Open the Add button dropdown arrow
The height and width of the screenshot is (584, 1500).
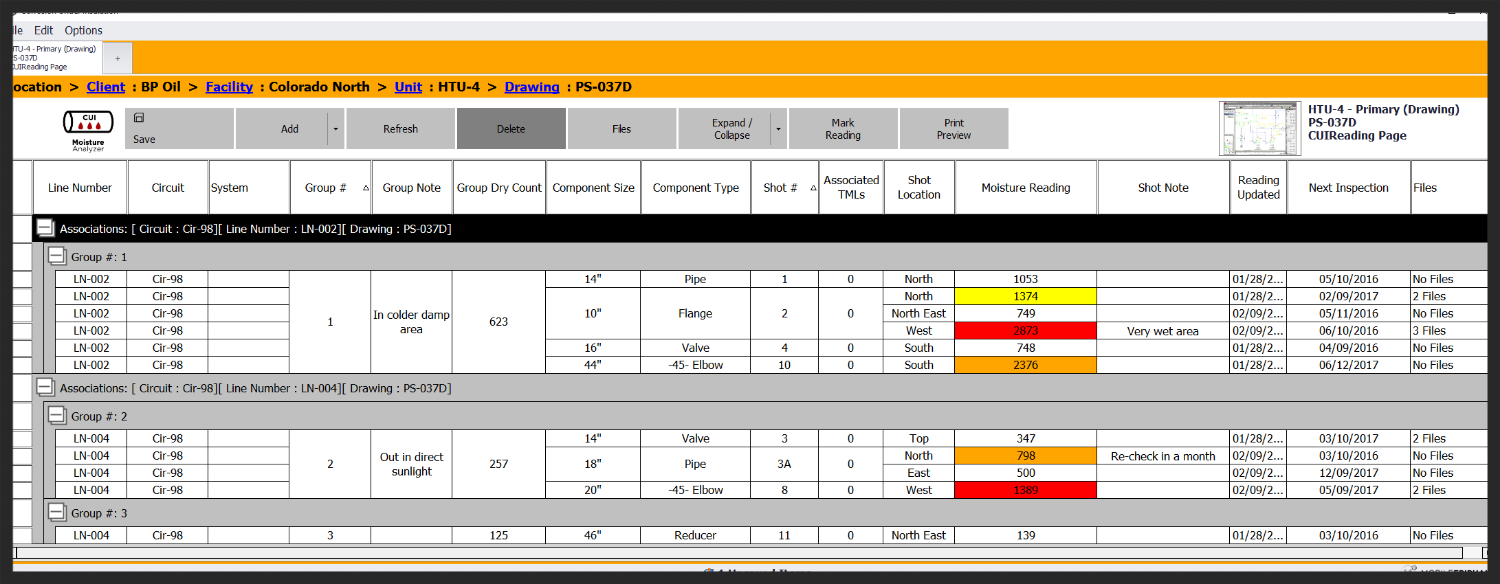pos(335,129)
